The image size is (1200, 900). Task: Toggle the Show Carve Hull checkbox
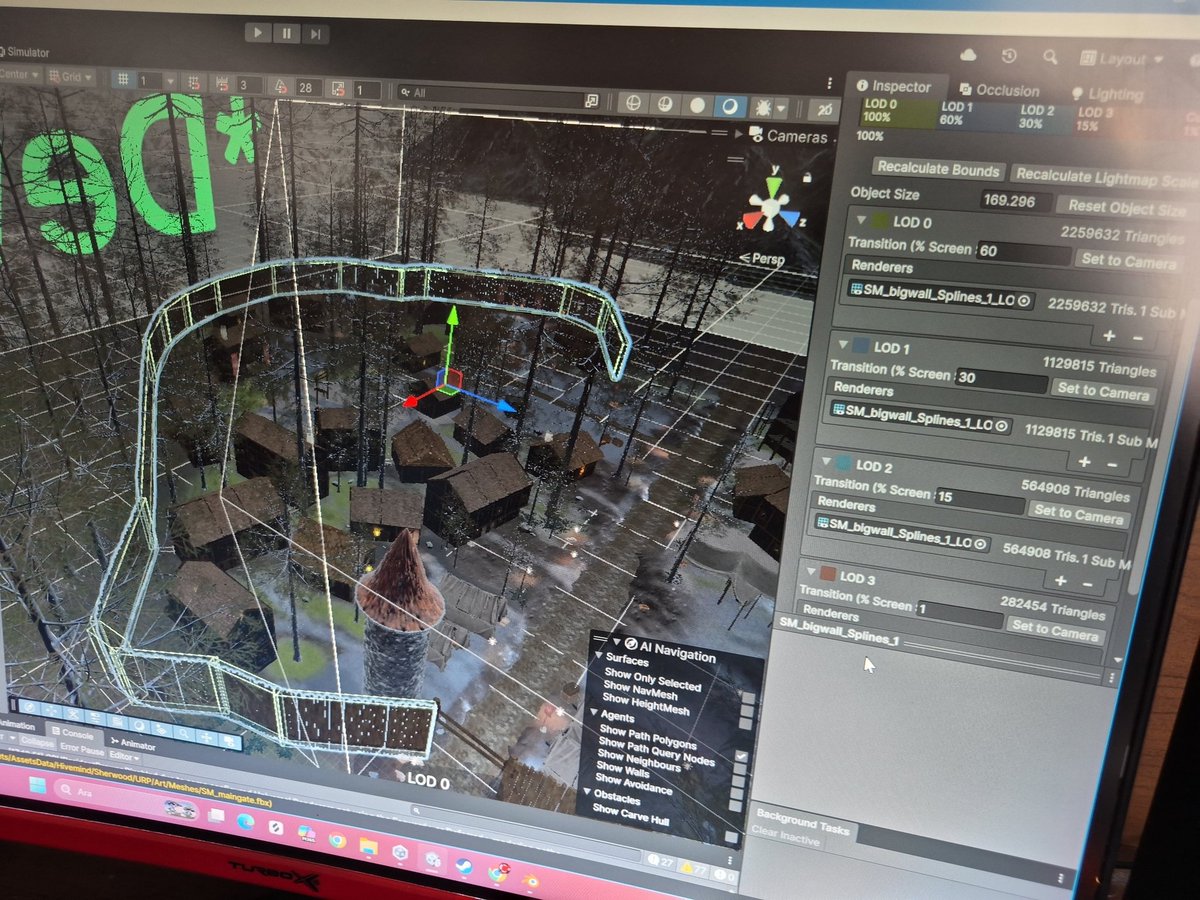[730, 838]
